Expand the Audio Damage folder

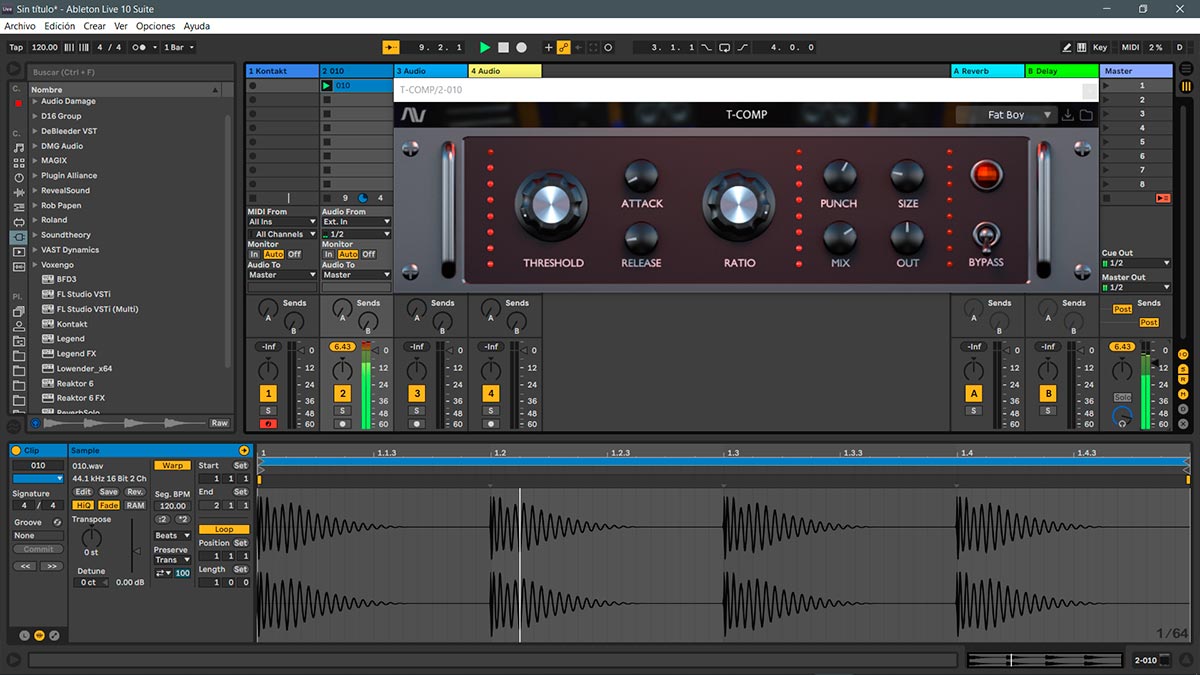tap(35, 101)
